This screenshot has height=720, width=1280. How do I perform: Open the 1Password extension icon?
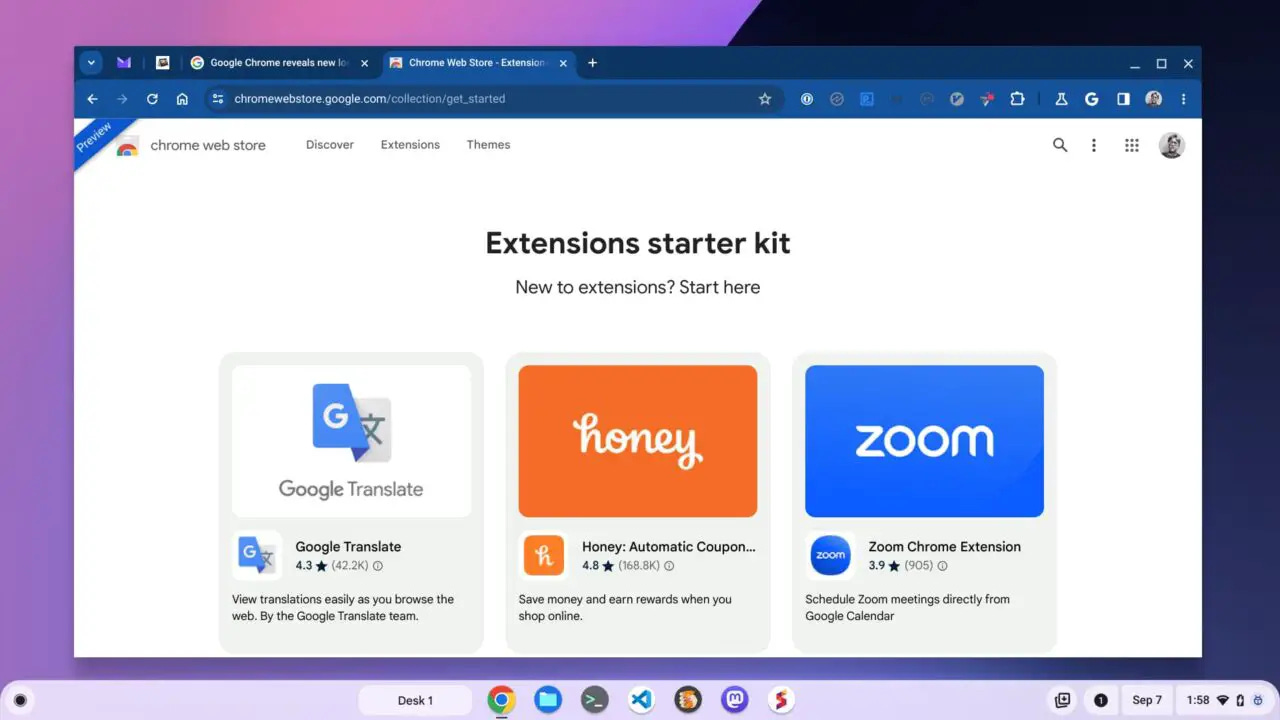click(x=807, y=99)
